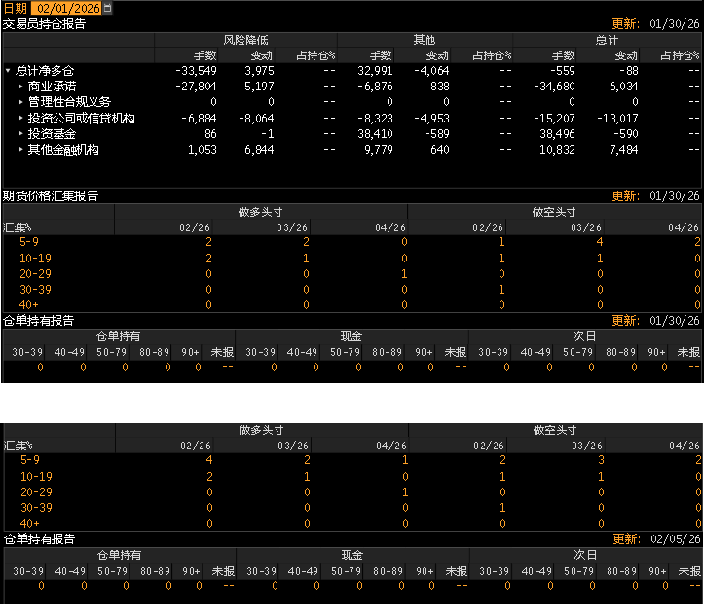Select the 38,410 value in 投资基金 row
Image resolution: width=704 pixels, height=604 pixels.
(x=371, y=133)
